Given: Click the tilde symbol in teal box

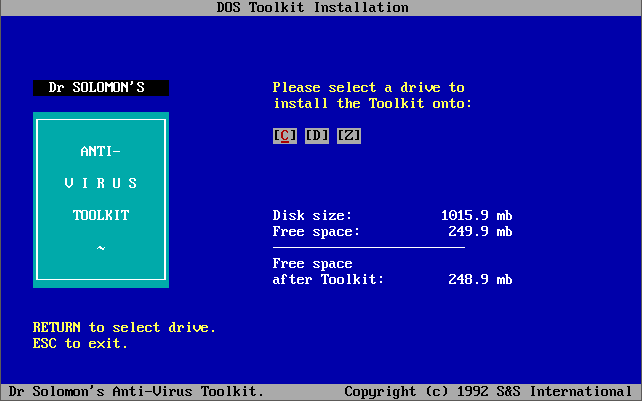Looking at the screenshot, I should point(100,248).
